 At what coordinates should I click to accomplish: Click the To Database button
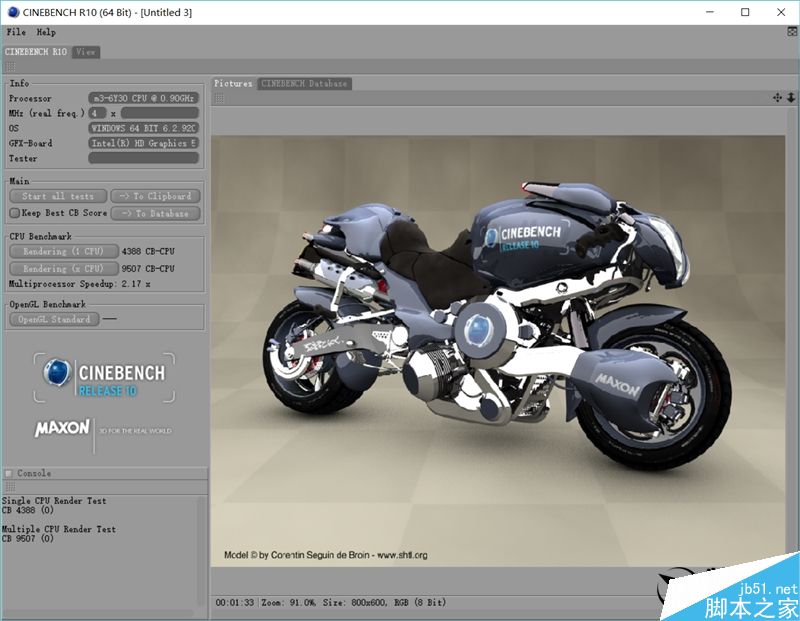[x=156, y=213]
